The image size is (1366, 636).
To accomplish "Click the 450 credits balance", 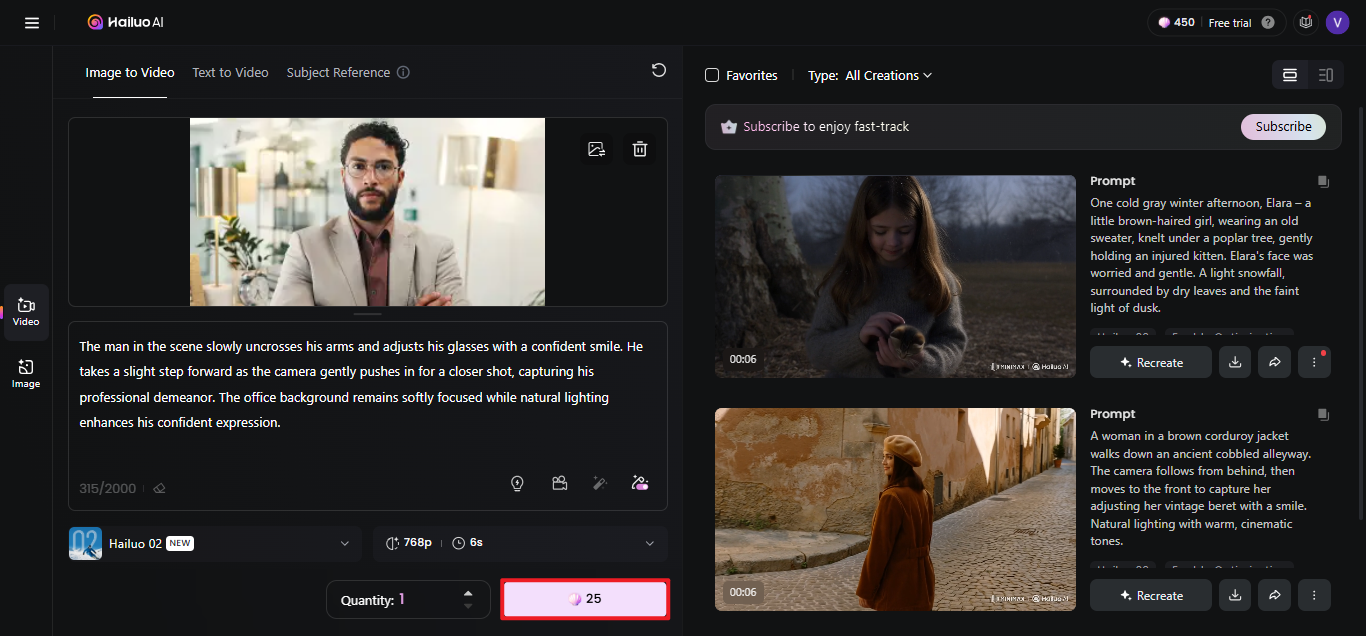I will (1176, 22).
